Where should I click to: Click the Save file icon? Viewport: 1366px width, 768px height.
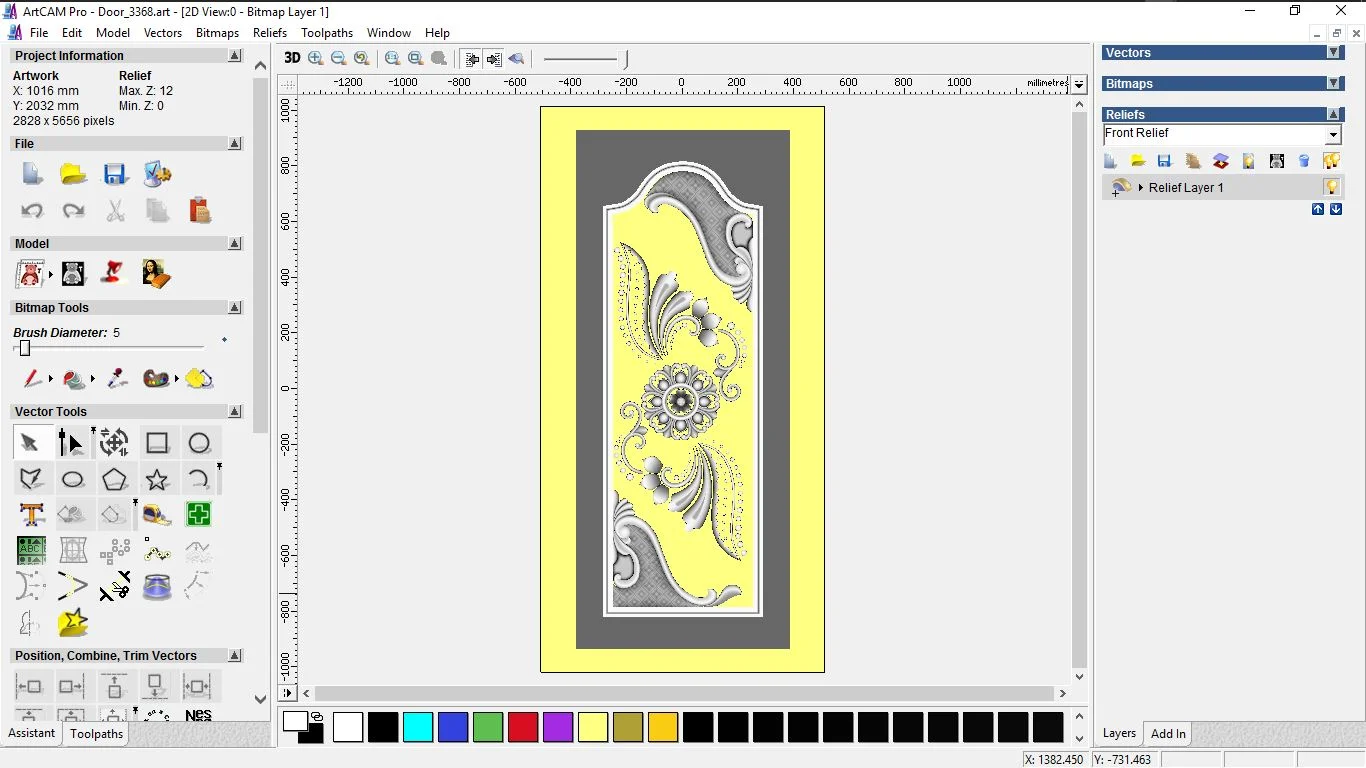tap(115, 174)
